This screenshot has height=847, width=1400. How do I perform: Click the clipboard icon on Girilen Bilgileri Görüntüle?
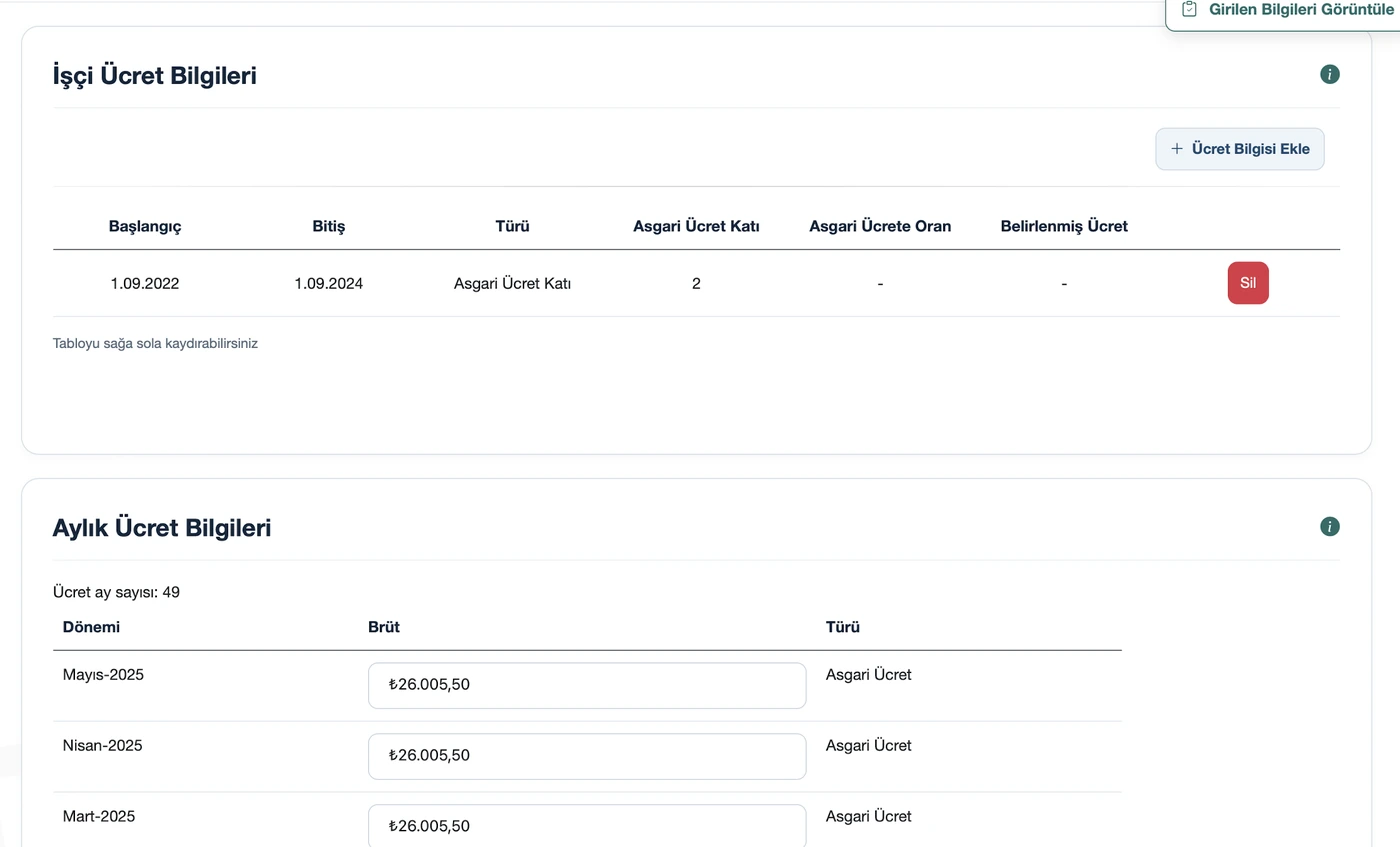(x=1189, y=9)
